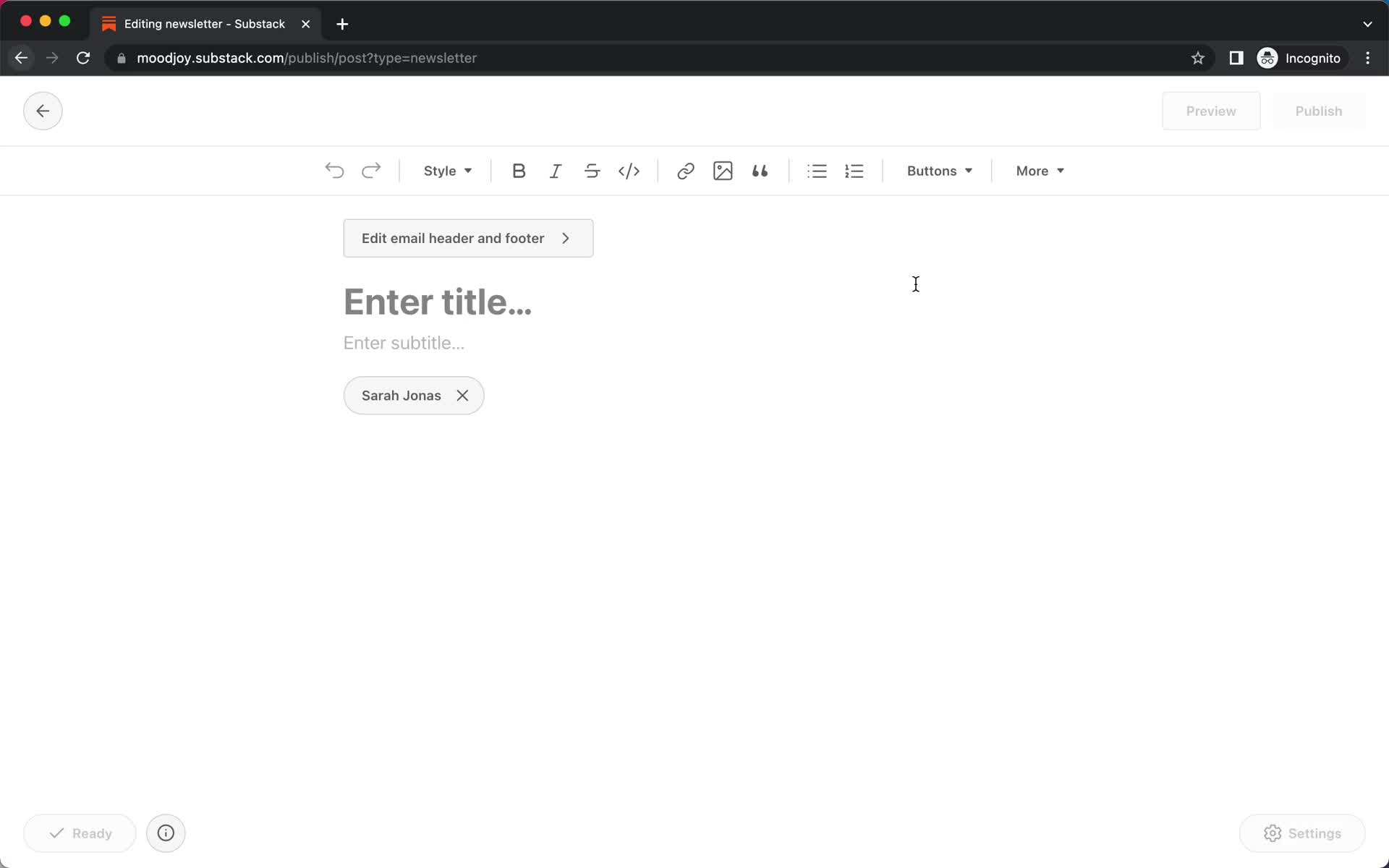The image size is (1389, 868).
Task: Toggle the undo action
Action: pyautogui.click(x=334, y=170)
